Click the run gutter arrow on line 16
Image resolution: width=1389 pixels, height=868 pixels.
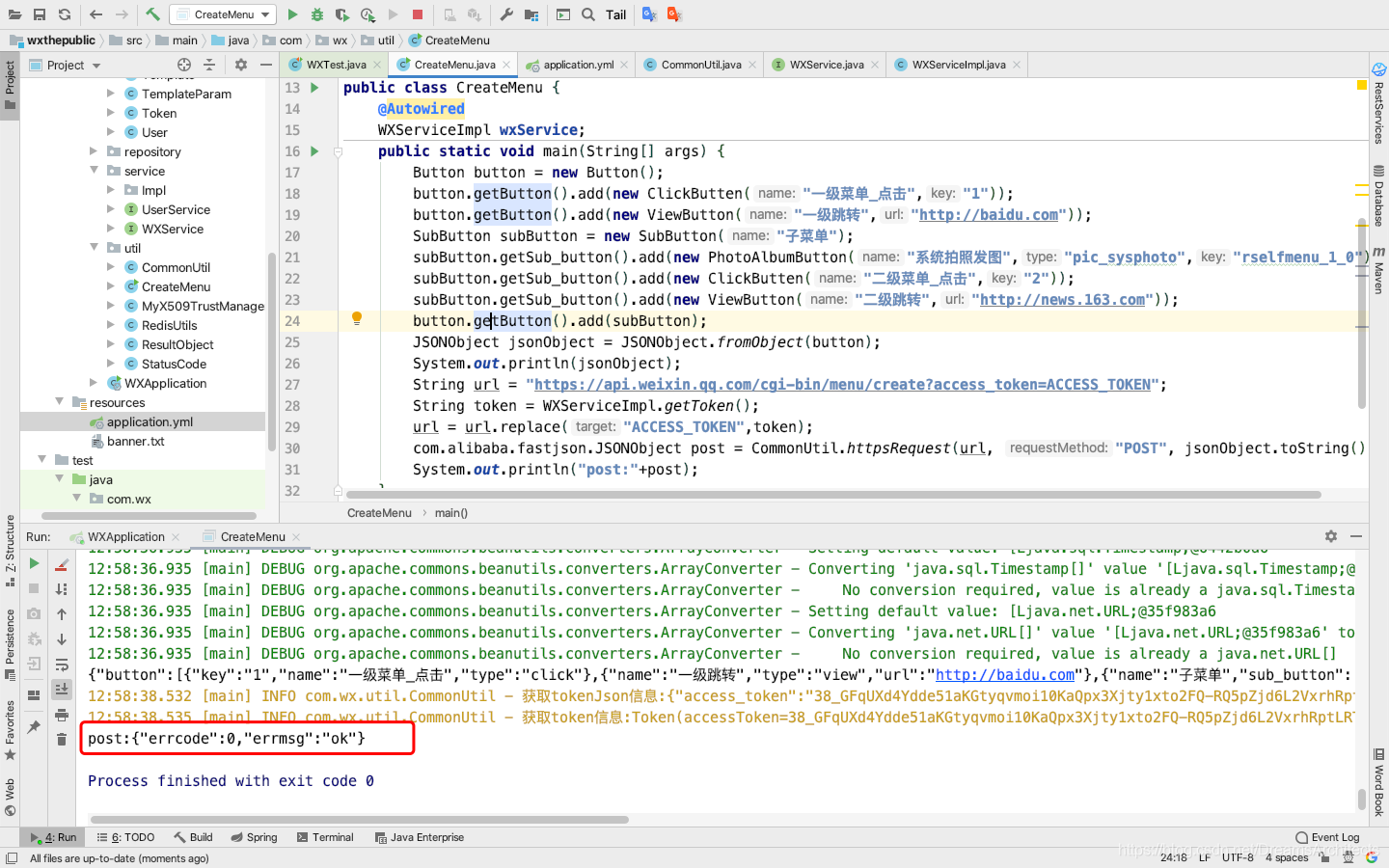[314, 151]
